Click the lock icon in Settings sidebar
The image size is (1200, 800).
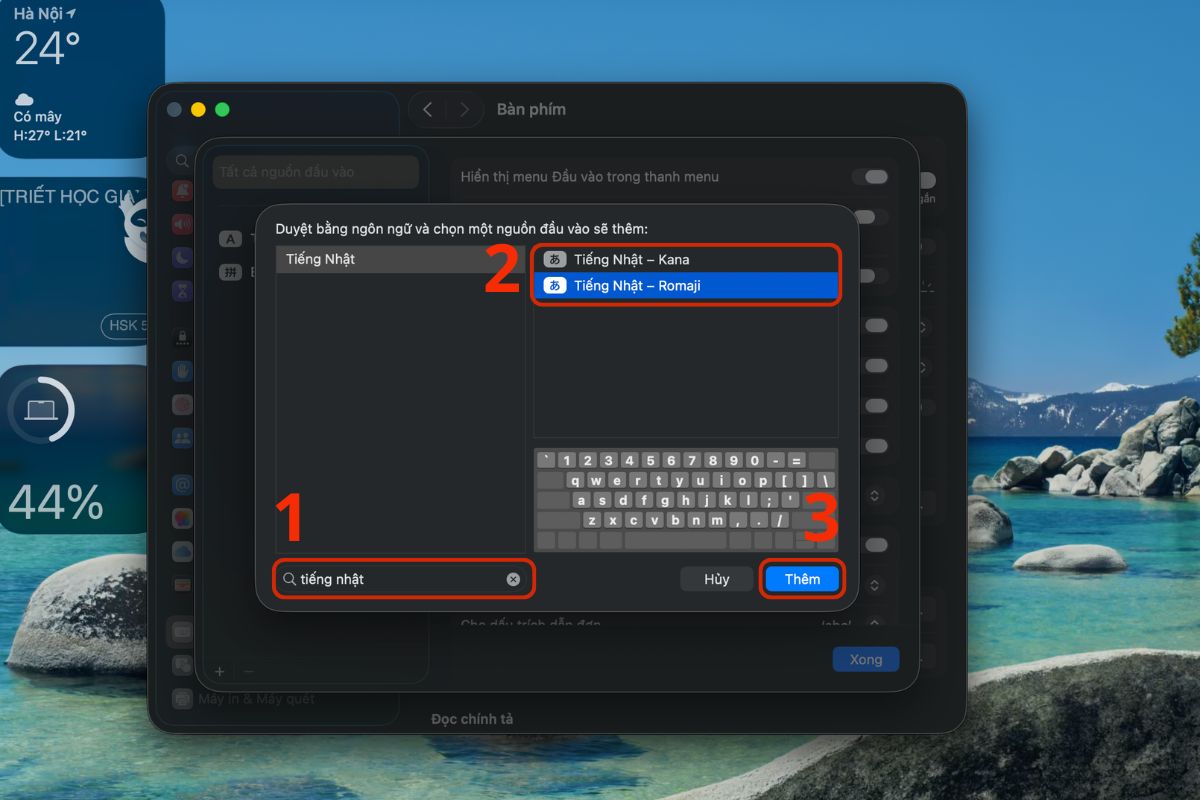tap(182, 337)
